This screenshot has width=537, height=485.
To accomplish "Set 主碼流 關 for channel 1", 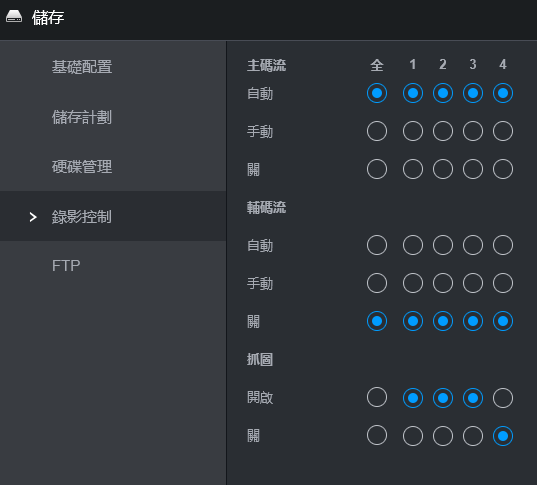I will pyautogui.click(x=413, y=169).
